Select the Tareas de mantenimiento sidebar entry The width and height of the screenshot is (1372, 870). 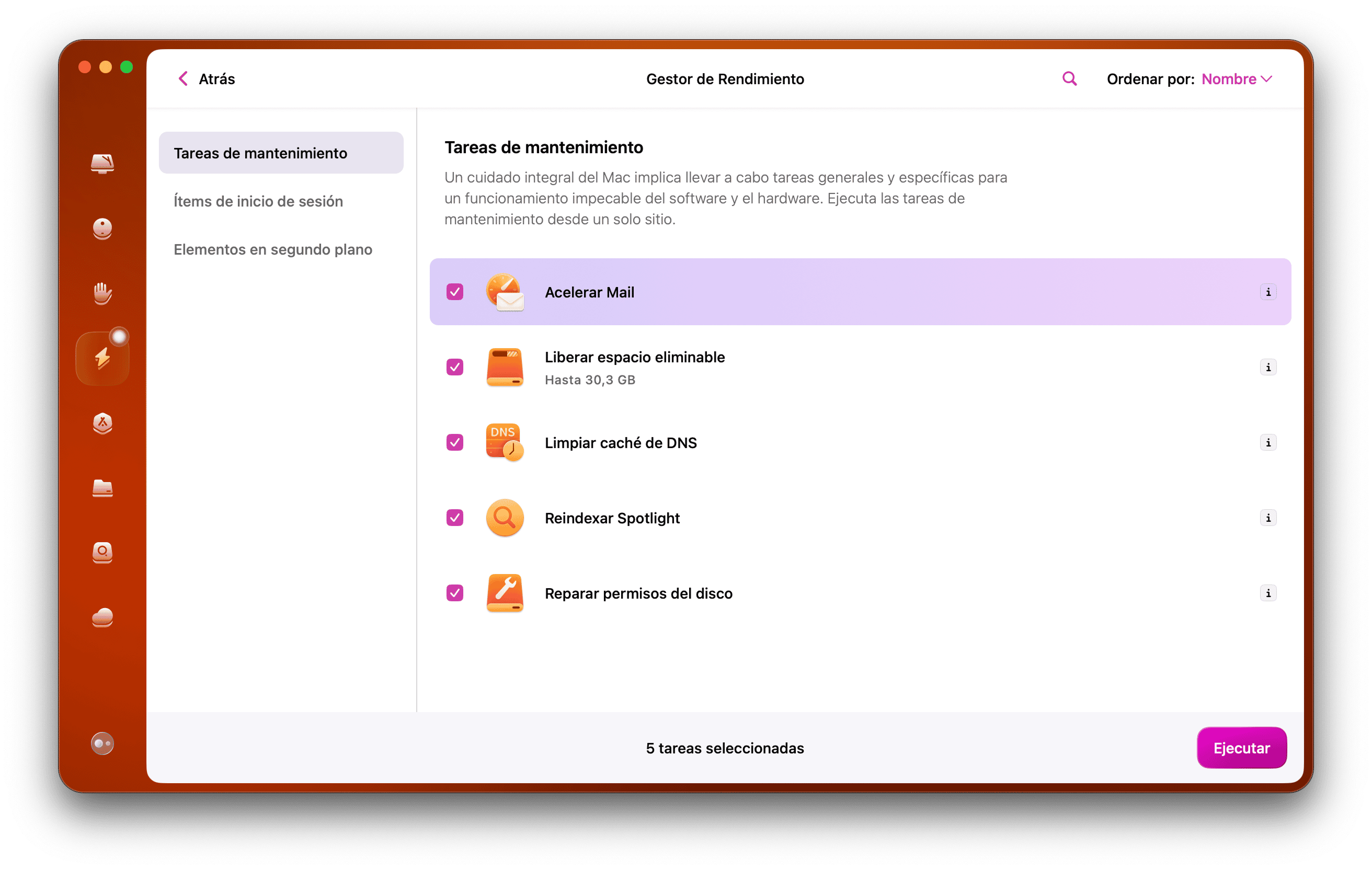(x=260, y=153)
